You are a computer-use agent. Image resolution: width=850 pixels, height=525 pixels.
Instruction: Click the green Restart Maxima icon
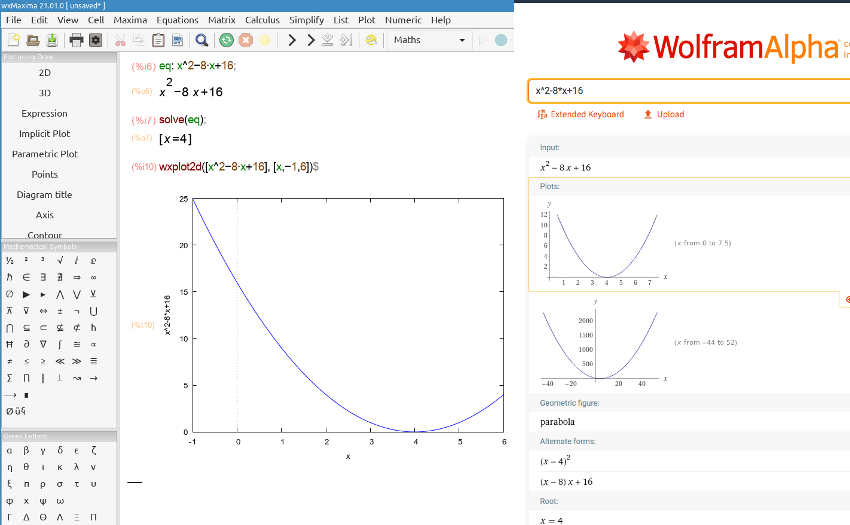pyautogui.click(x=227, y=40)
